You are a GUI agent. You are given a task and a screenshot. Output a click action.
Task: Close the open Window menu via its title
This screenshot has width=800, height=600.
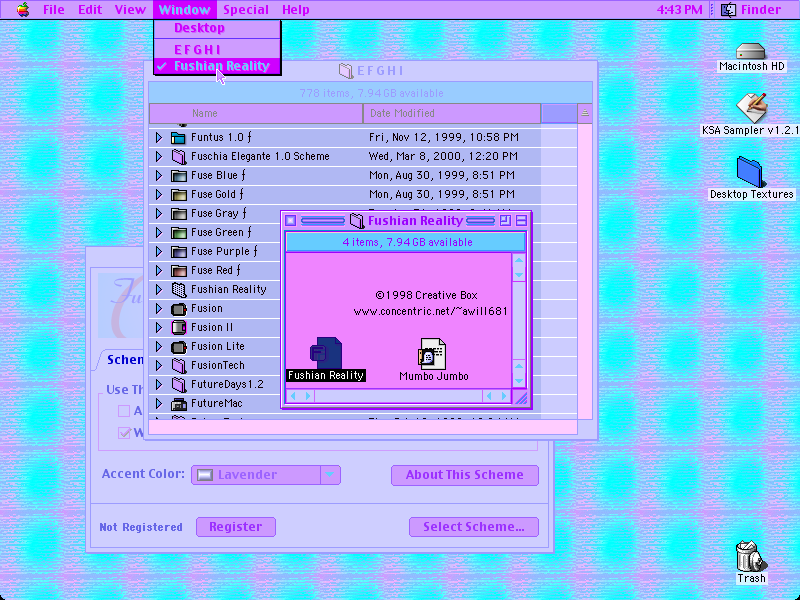tap(184, 10)
